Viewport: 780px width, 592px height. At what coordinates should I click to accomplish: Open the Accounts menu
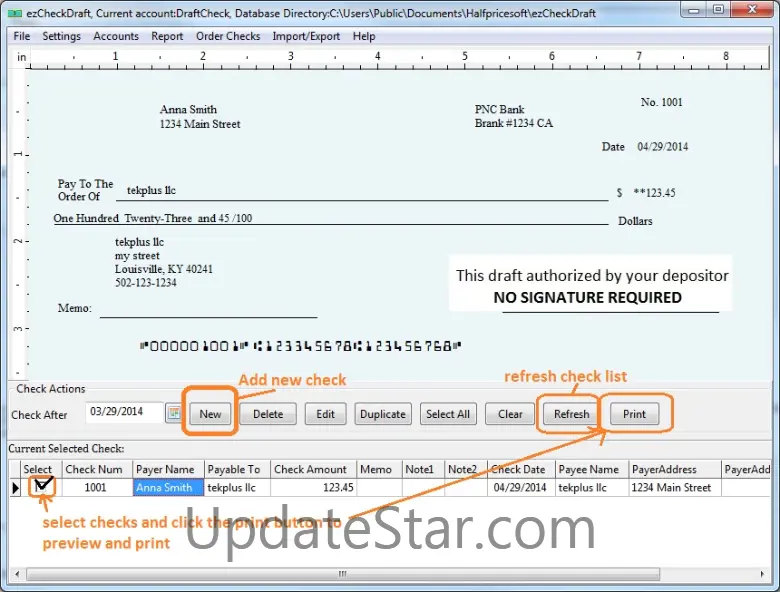coord(116,36)
